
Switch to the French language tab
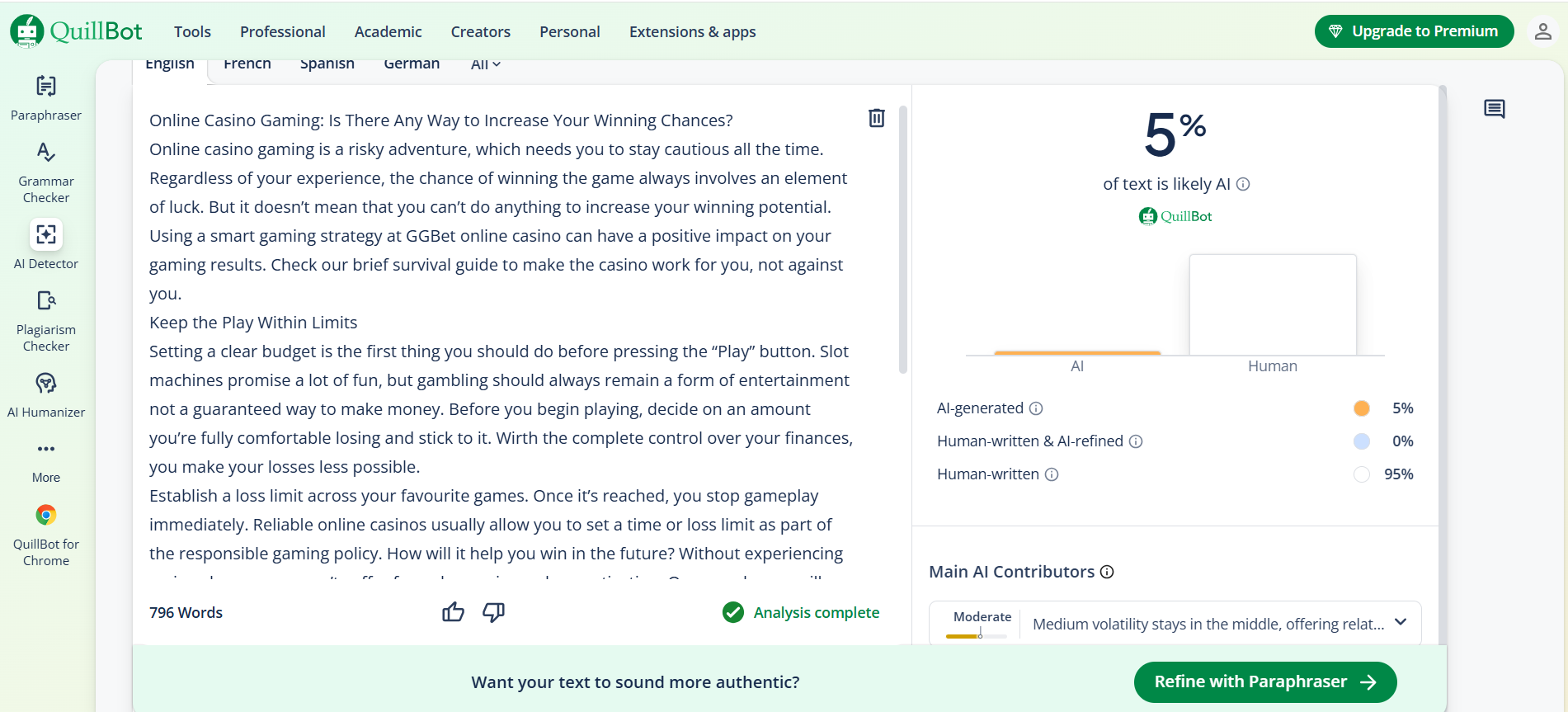[247, 64]
